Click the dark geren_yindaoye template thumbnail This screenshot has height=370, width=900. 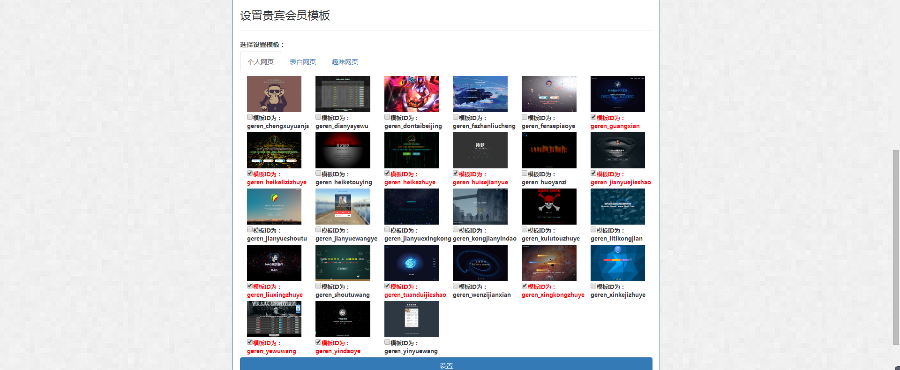pos(343,319)
